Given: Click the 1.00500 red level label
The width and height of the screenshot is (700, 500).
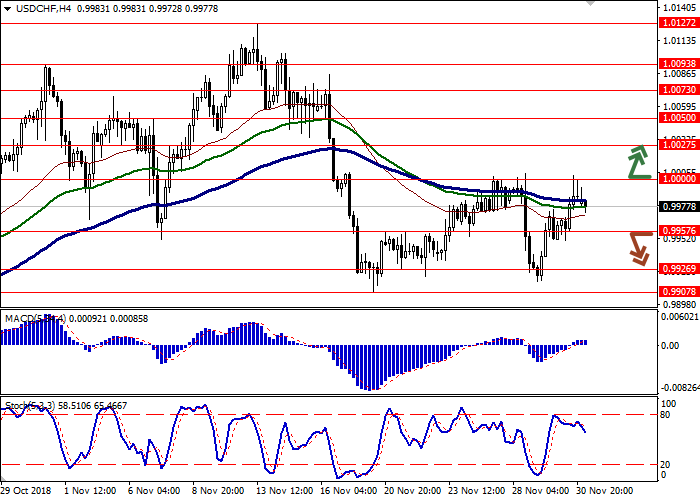Looking at the screenshot, I should click(x=677, y=118).
